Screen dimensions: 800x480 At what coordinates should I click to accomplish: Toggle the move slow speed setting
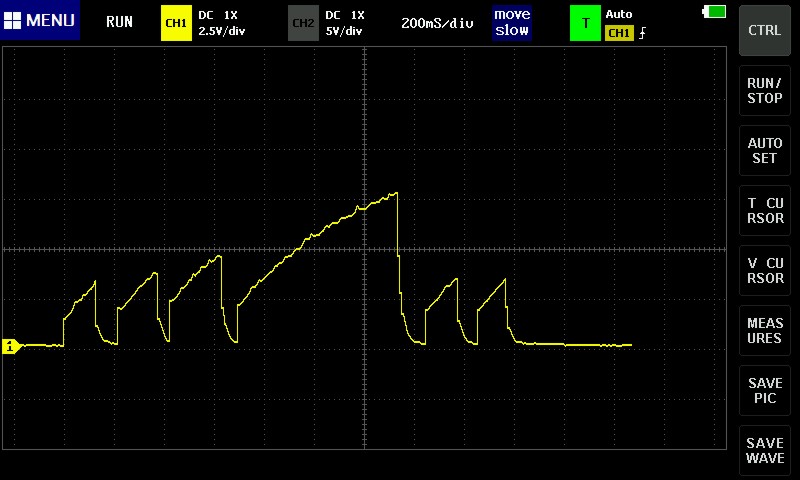click(x=512, y=22)
